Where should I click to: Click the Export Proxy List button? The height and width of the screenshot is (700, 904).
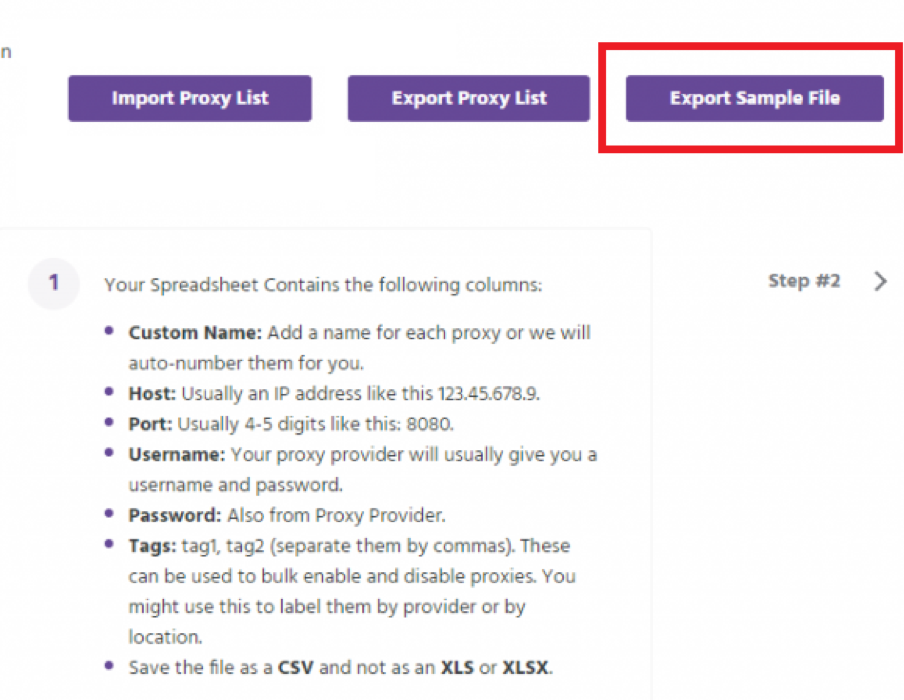pyautogui.click(x=469, y=98)
